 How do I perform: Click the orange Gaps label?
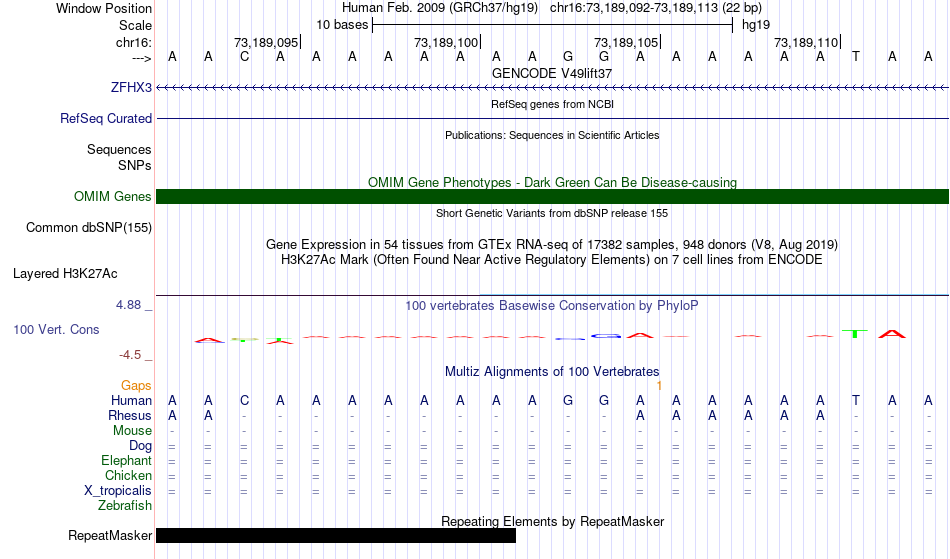point(136,385)
